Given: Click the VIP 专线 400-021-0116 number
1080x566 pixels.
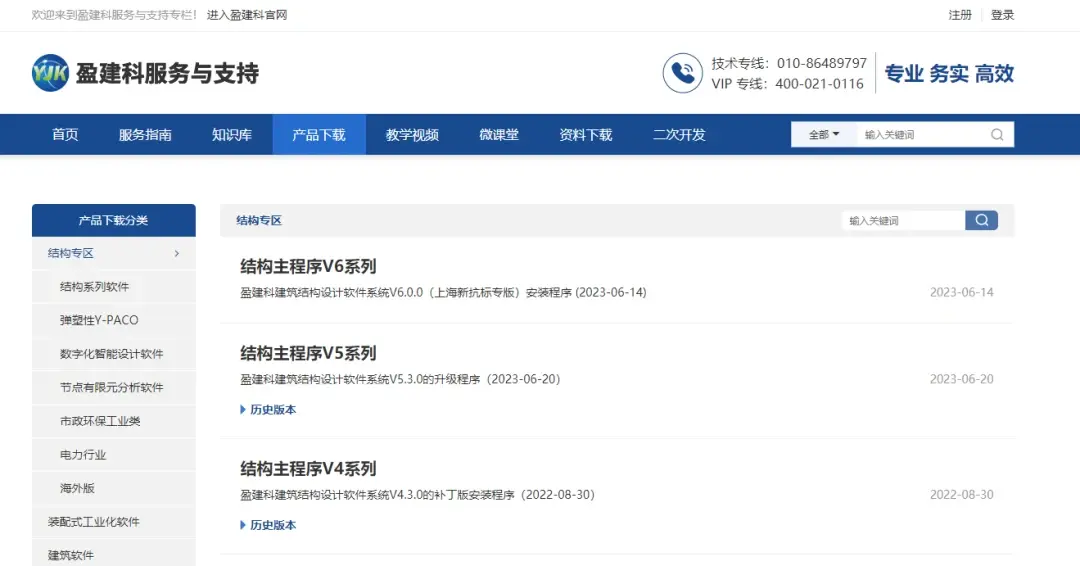Looking at the screenshot, I should [787, 84].
